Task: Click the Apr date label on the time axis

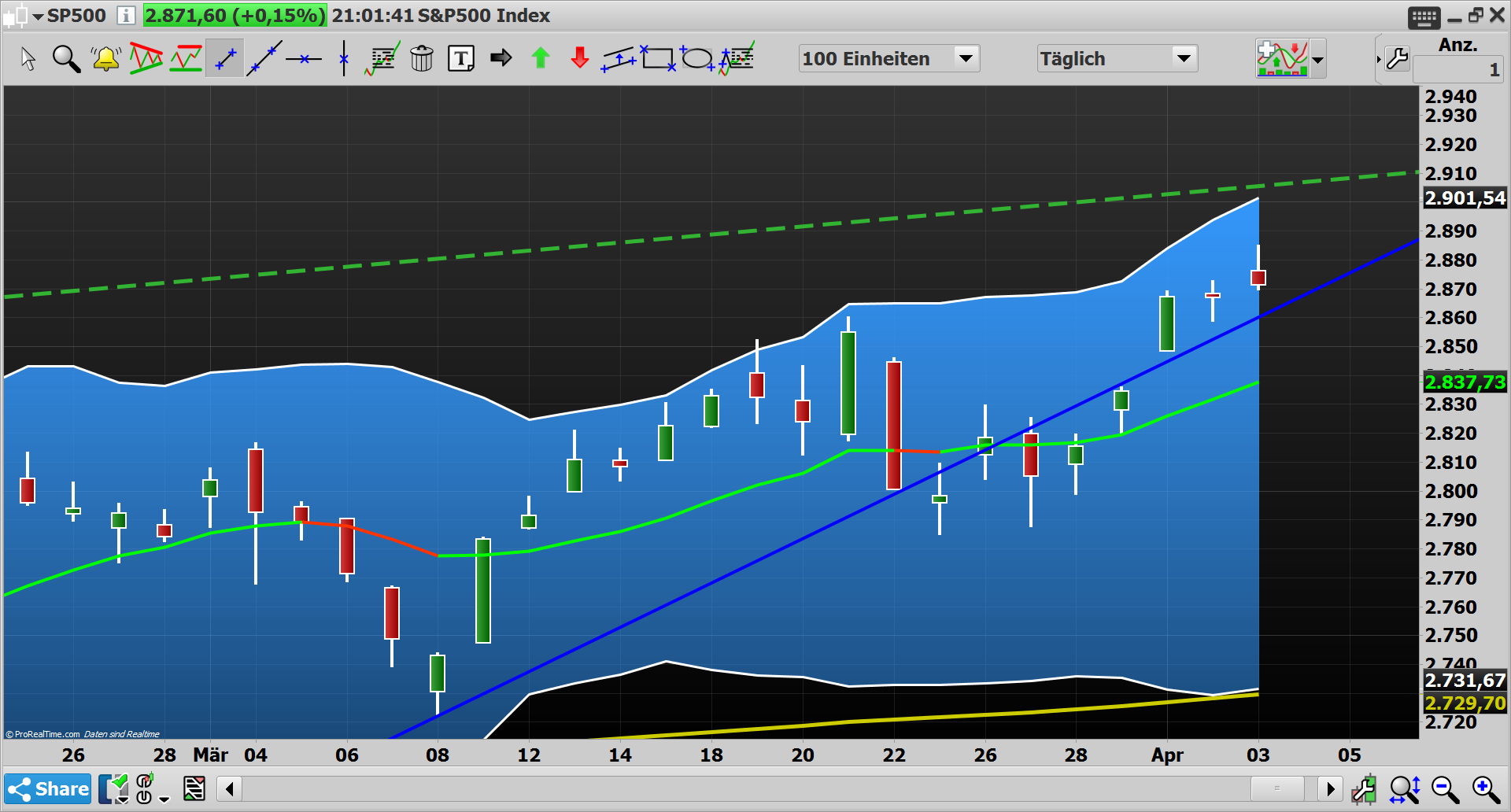Action: pyautogui.click(x=1167, y=755)
